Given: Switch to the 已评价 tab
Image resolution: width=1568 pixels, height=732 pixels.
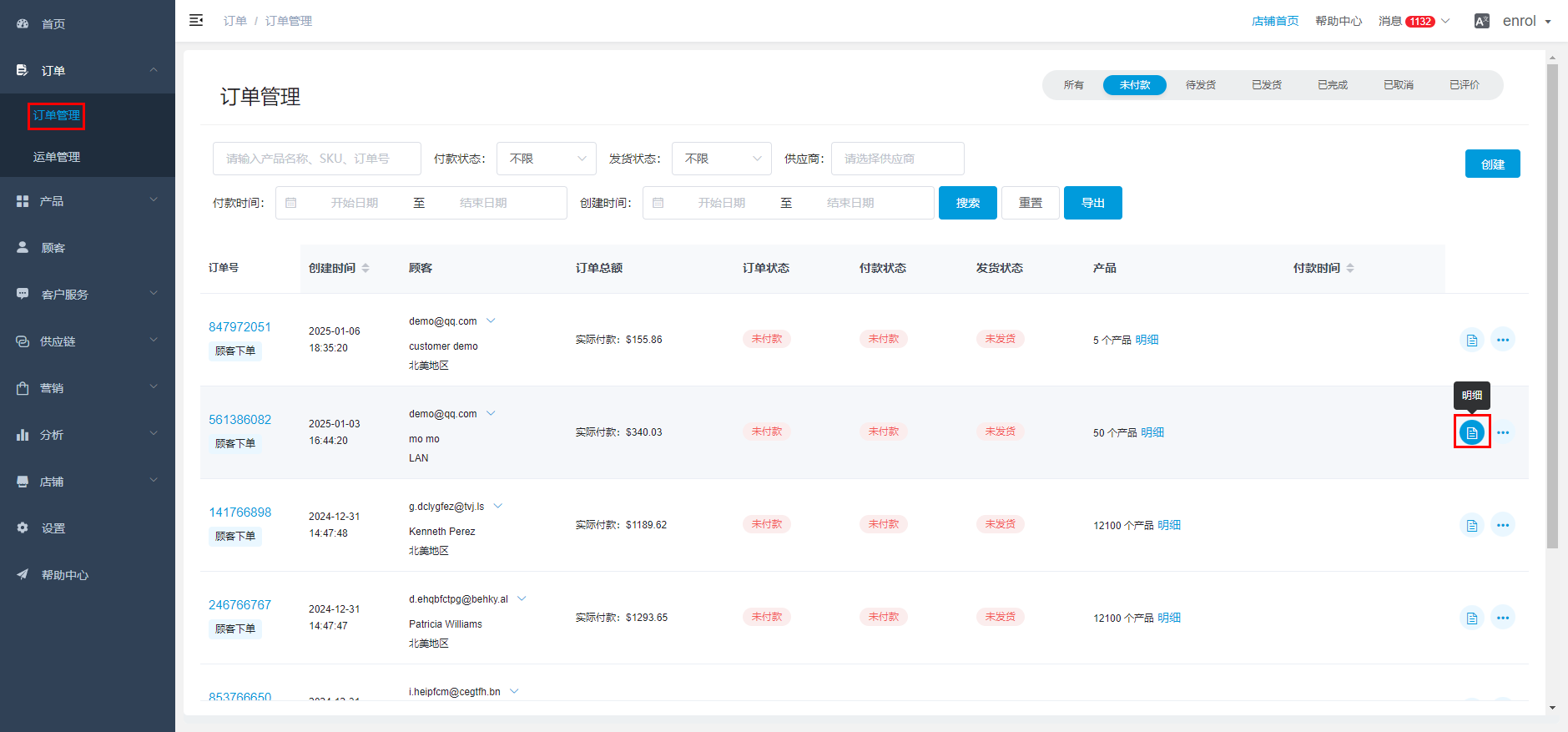Looking at the screenshot, I should (x=1465, y=85).
